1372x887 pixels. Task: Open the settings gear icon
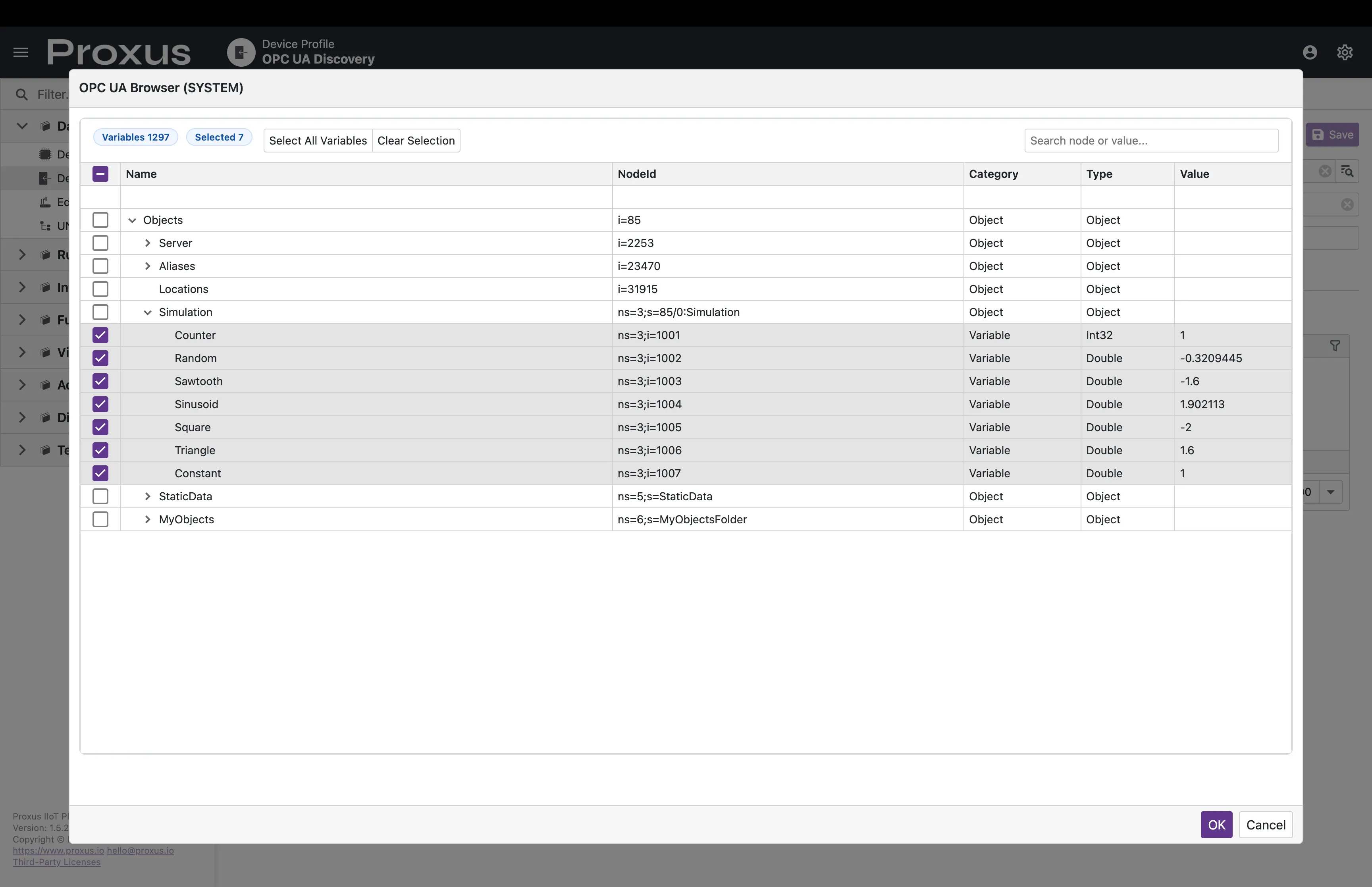[x=1345, y=52]
